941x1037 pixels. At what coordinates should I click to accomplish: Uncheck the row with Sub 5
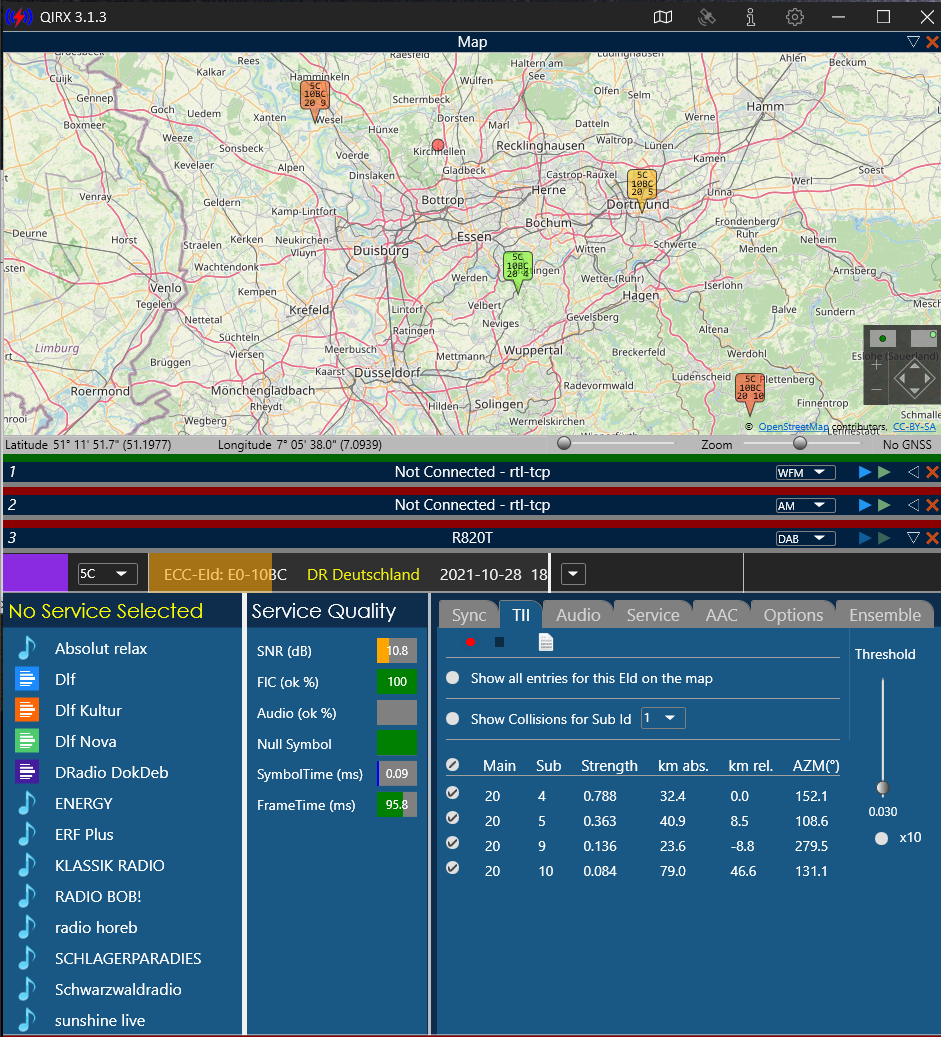click(x=453, y=819)
